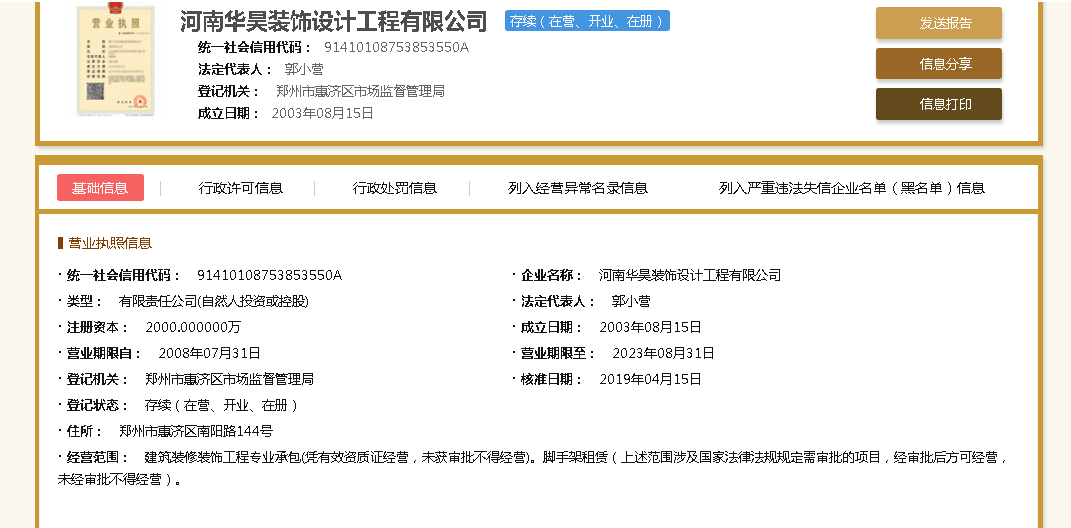Click the 信息打印 button
This screenshot has height=528, width=1071.
[x=938, y=104]
